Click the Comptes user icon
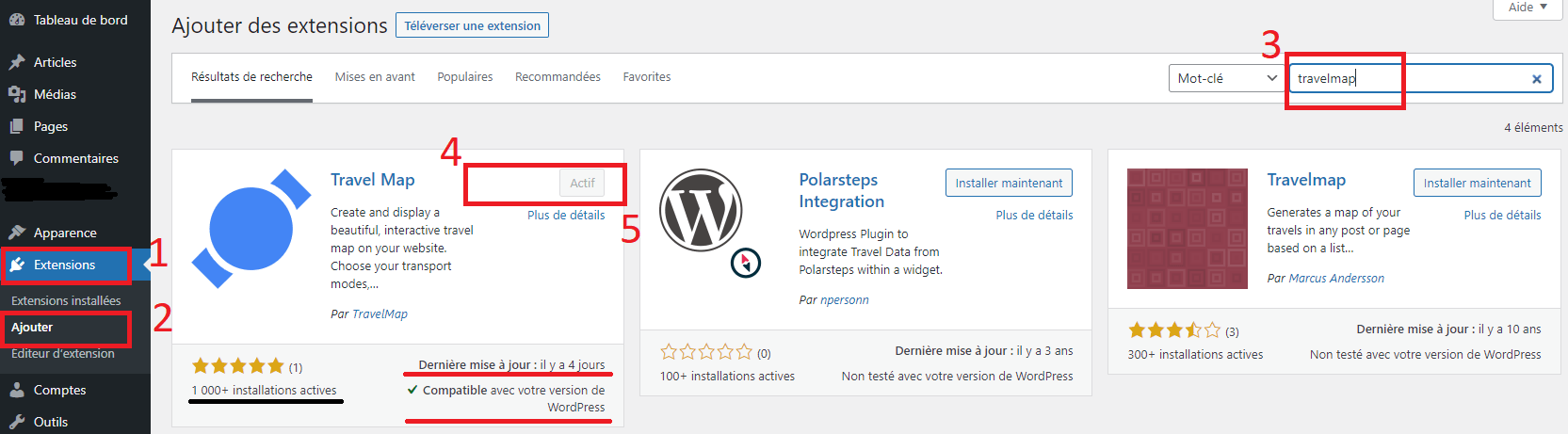This screenshot has height=434, width=1568. click(x=17, y=390)
